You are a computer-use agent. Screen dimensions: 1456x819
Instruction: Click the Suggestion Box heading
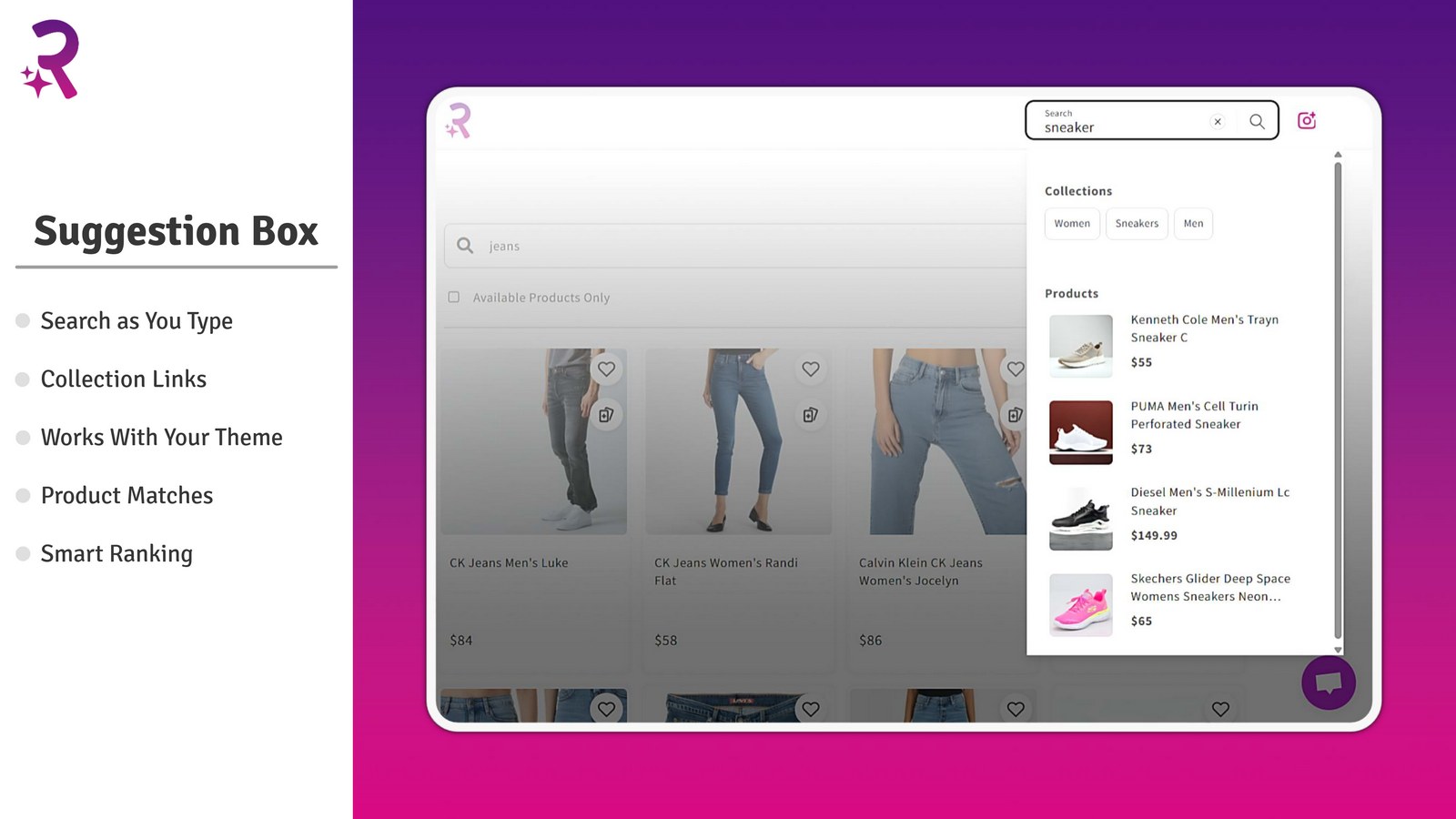pyautogui.click(x=177, y=231)
